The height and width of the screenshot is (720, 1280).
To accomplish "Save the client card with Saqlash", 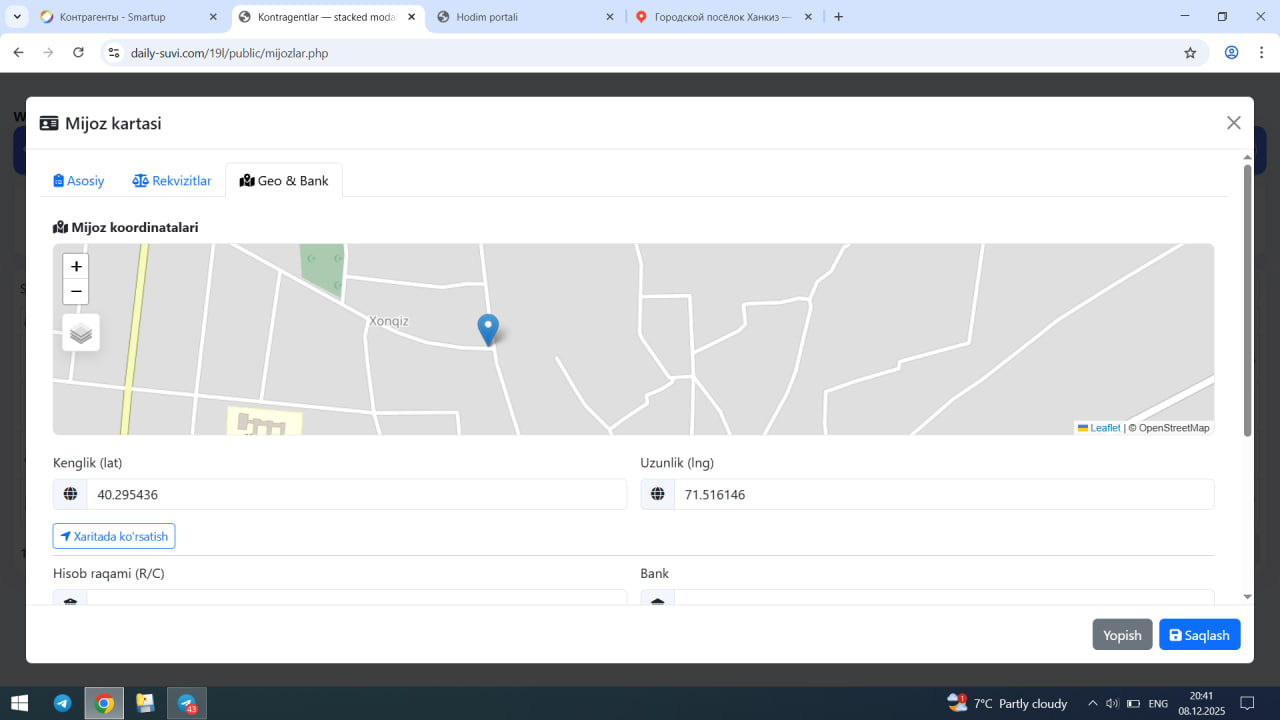I will pos(1200,635).
